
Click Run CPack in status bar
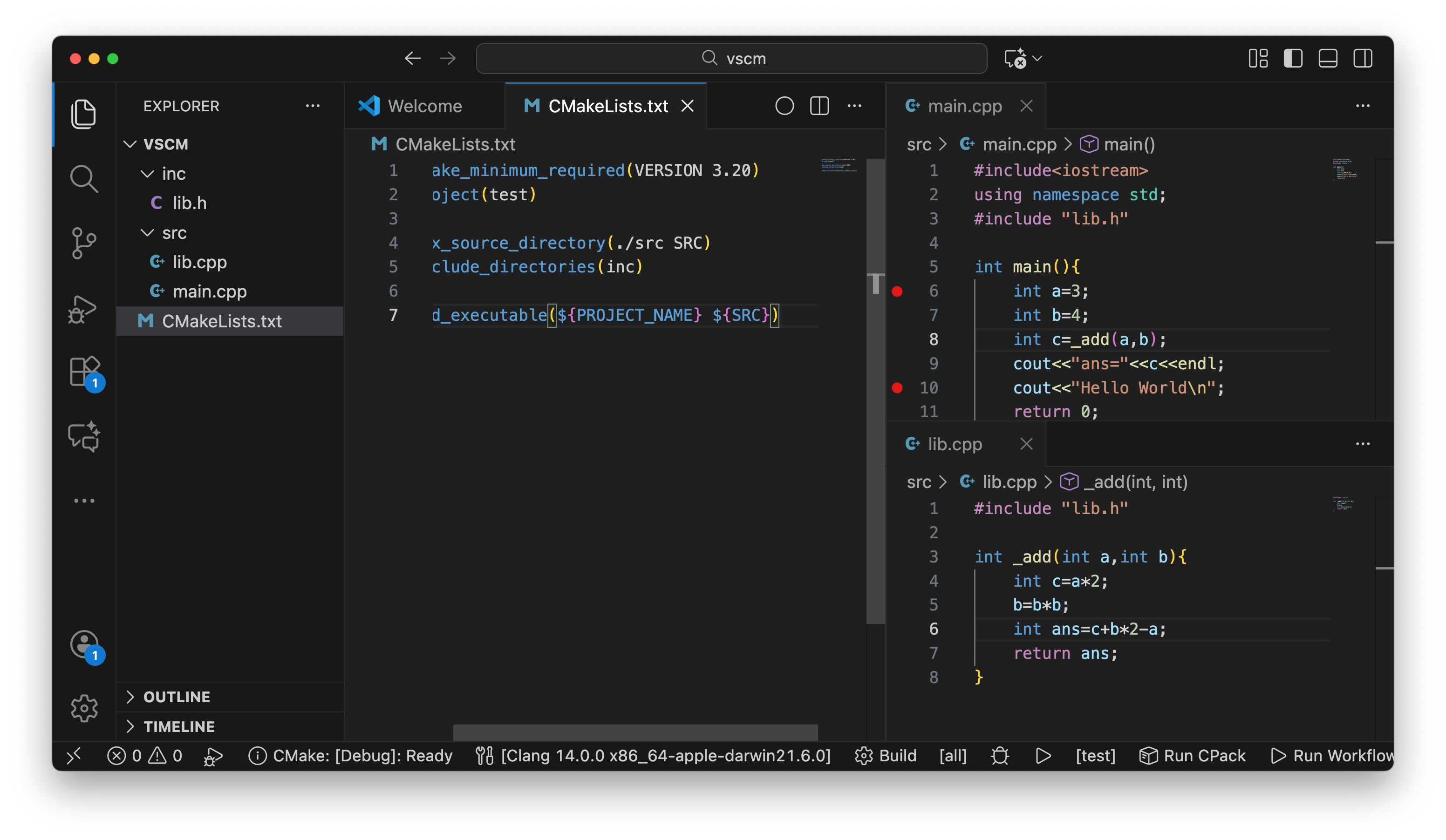pos(1193,756)
